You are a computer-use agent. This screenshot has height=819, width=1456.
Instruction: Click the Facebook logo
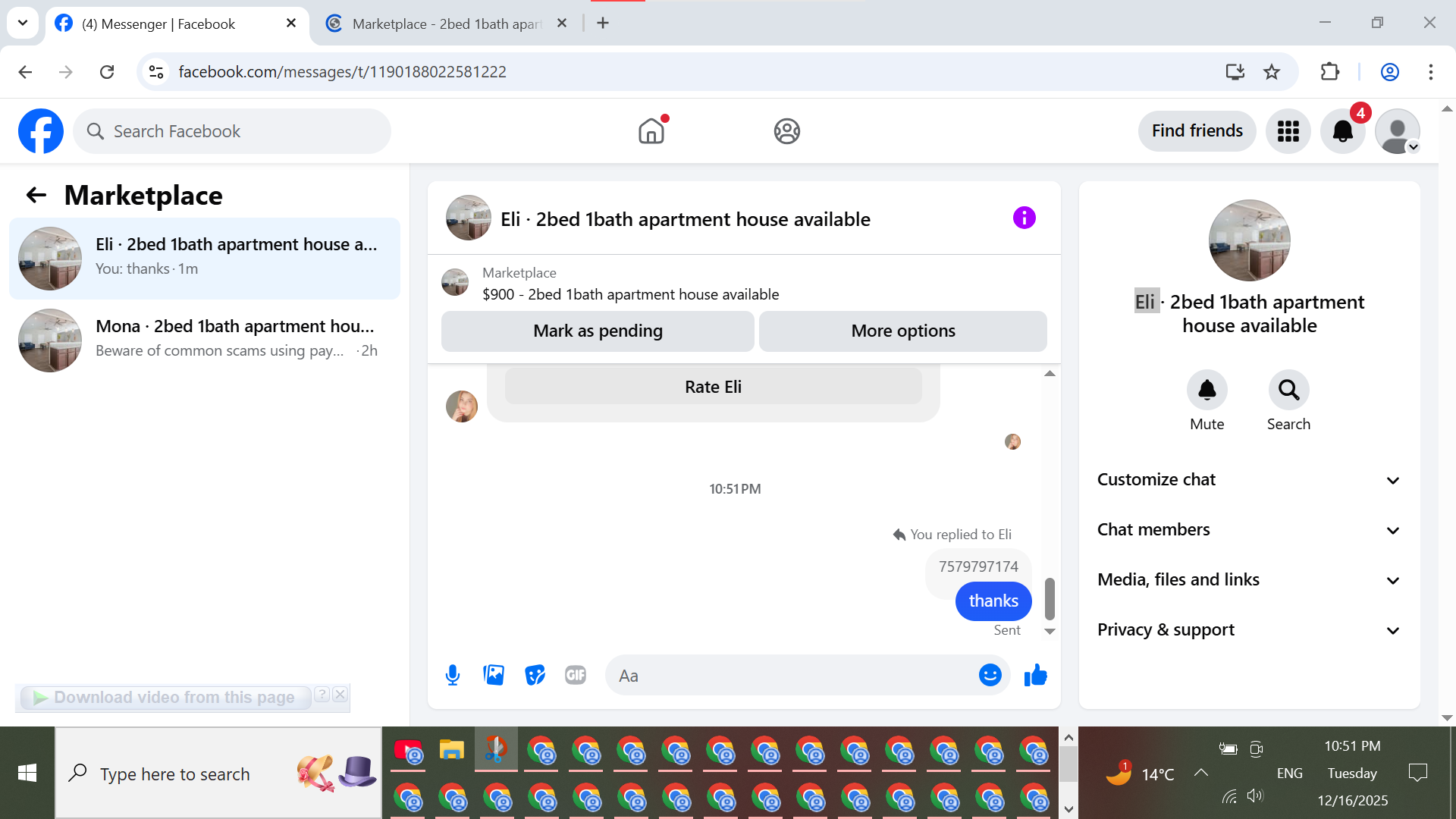tap(41, 131)
